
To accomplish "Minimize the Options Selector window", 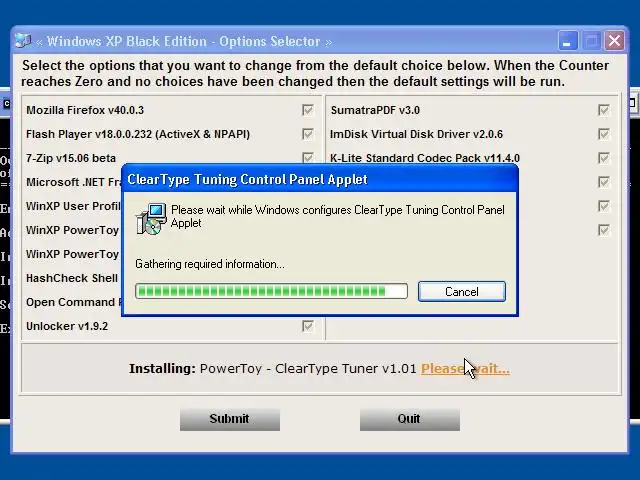I will (567, 41).
